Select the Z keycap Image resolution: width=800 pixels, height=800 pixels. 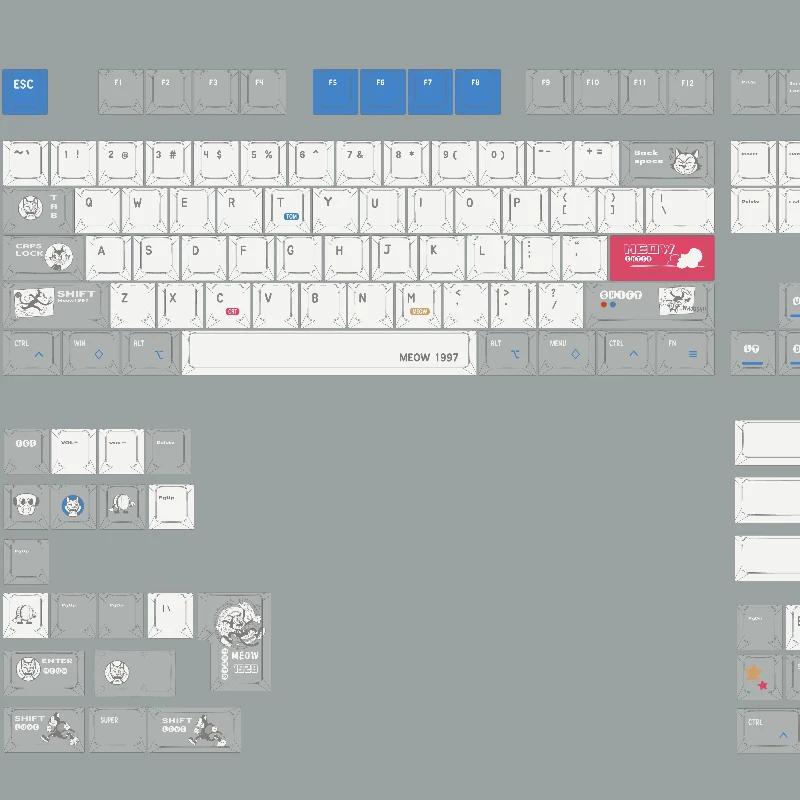(133, 306)
